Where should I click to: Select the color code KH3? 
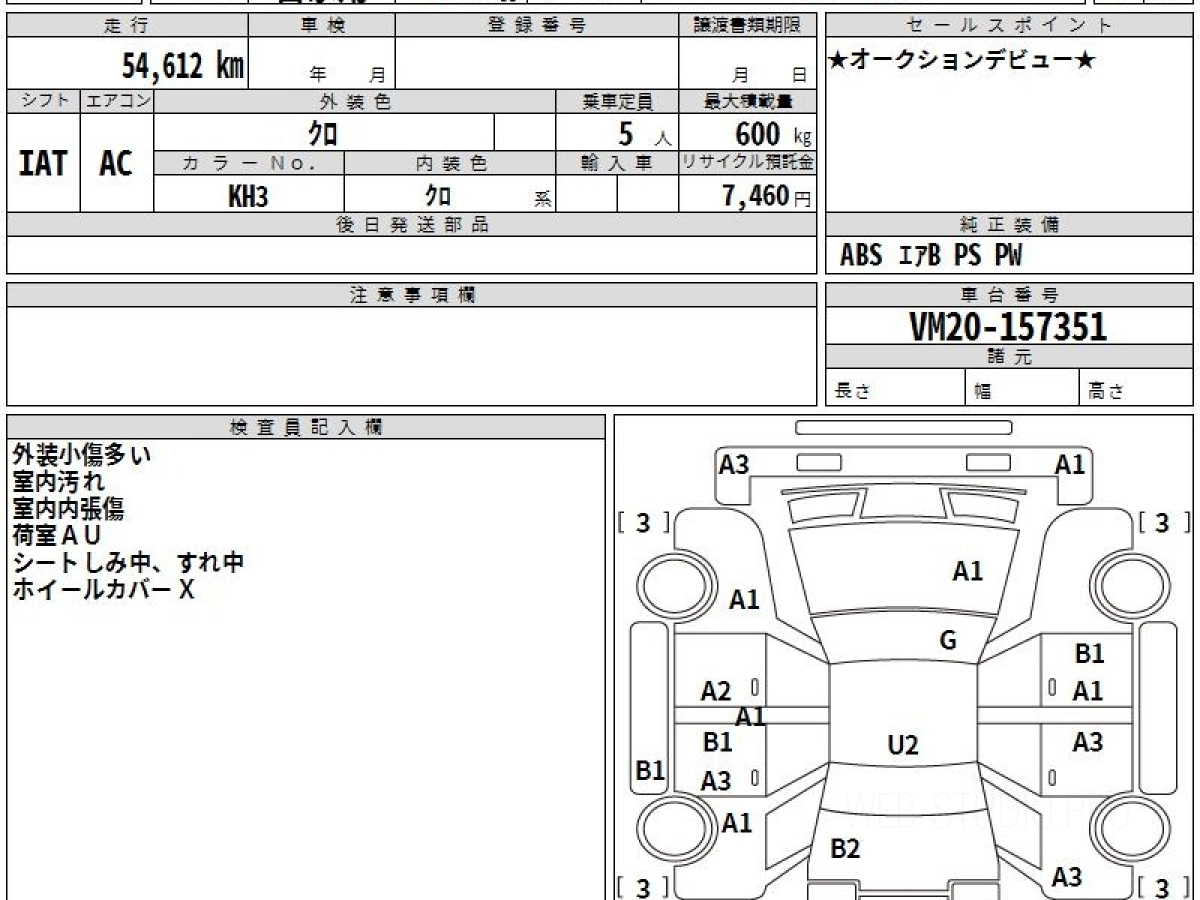[248, 196]
